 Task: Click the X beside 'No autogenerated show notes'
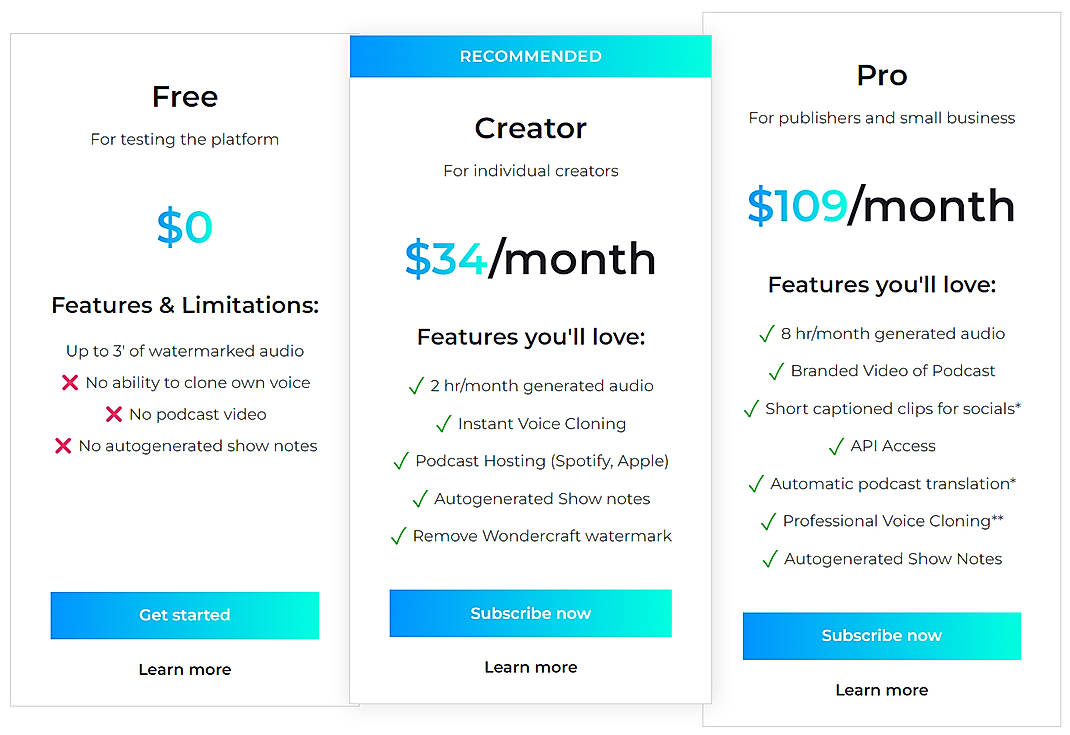click(x=62, y=445)
